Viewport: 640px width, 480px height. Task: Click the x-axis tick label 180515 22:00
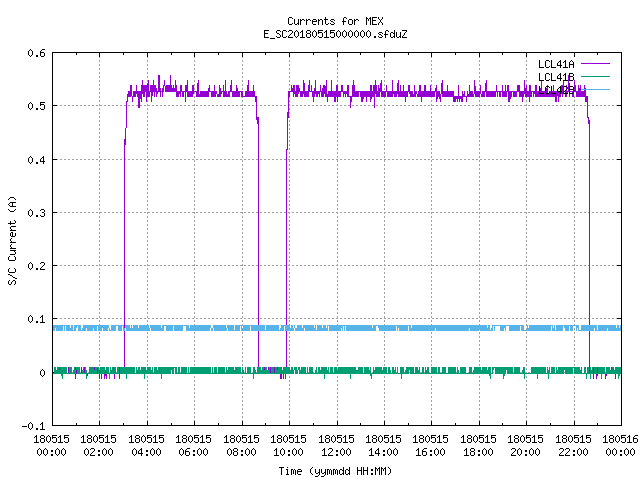(x=573, y=446)
